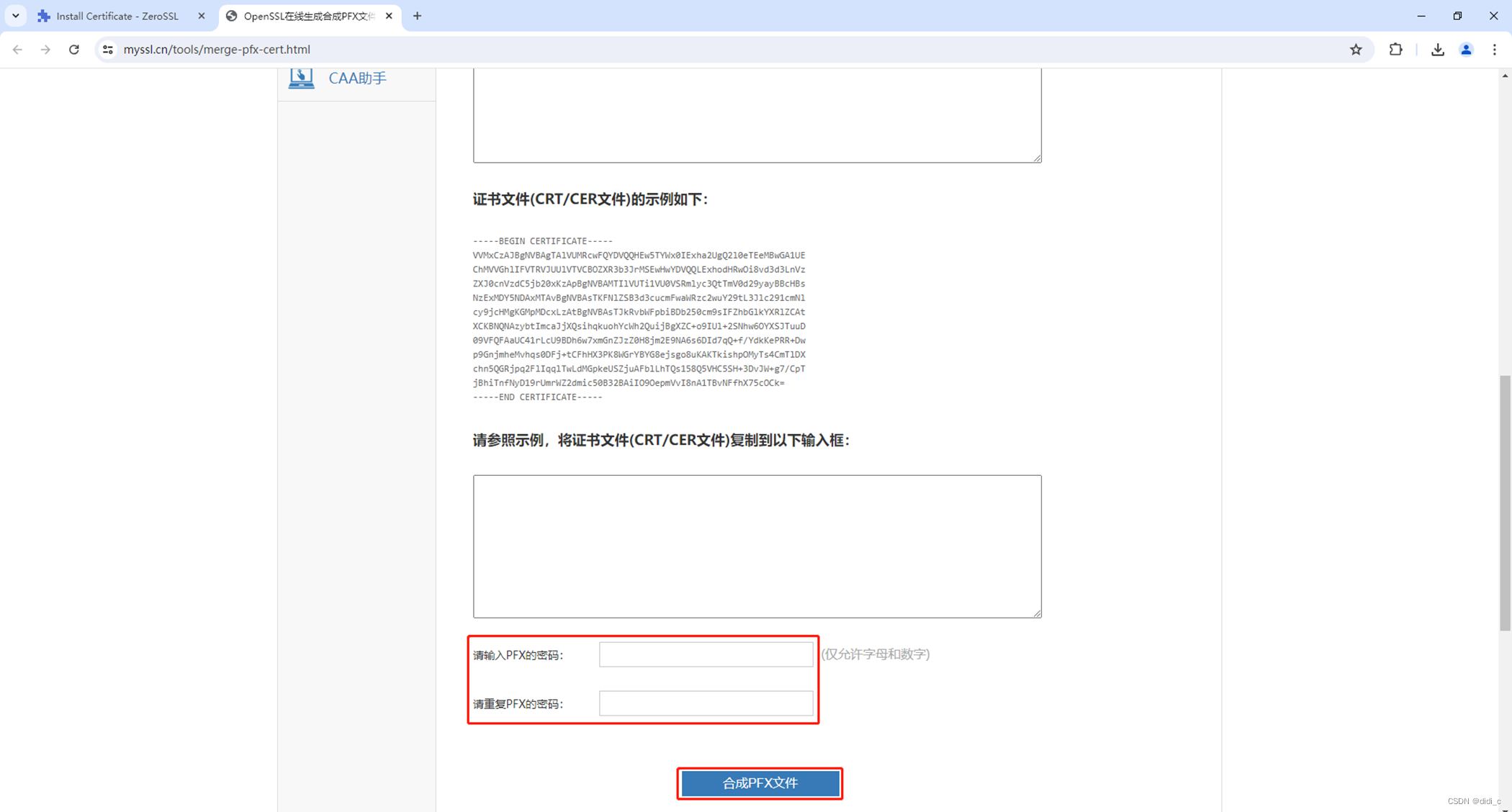The height and width of the screenshot is (812, 1512).
Task: Click the 合成PFX文件 button
Action: coord(760,783)
